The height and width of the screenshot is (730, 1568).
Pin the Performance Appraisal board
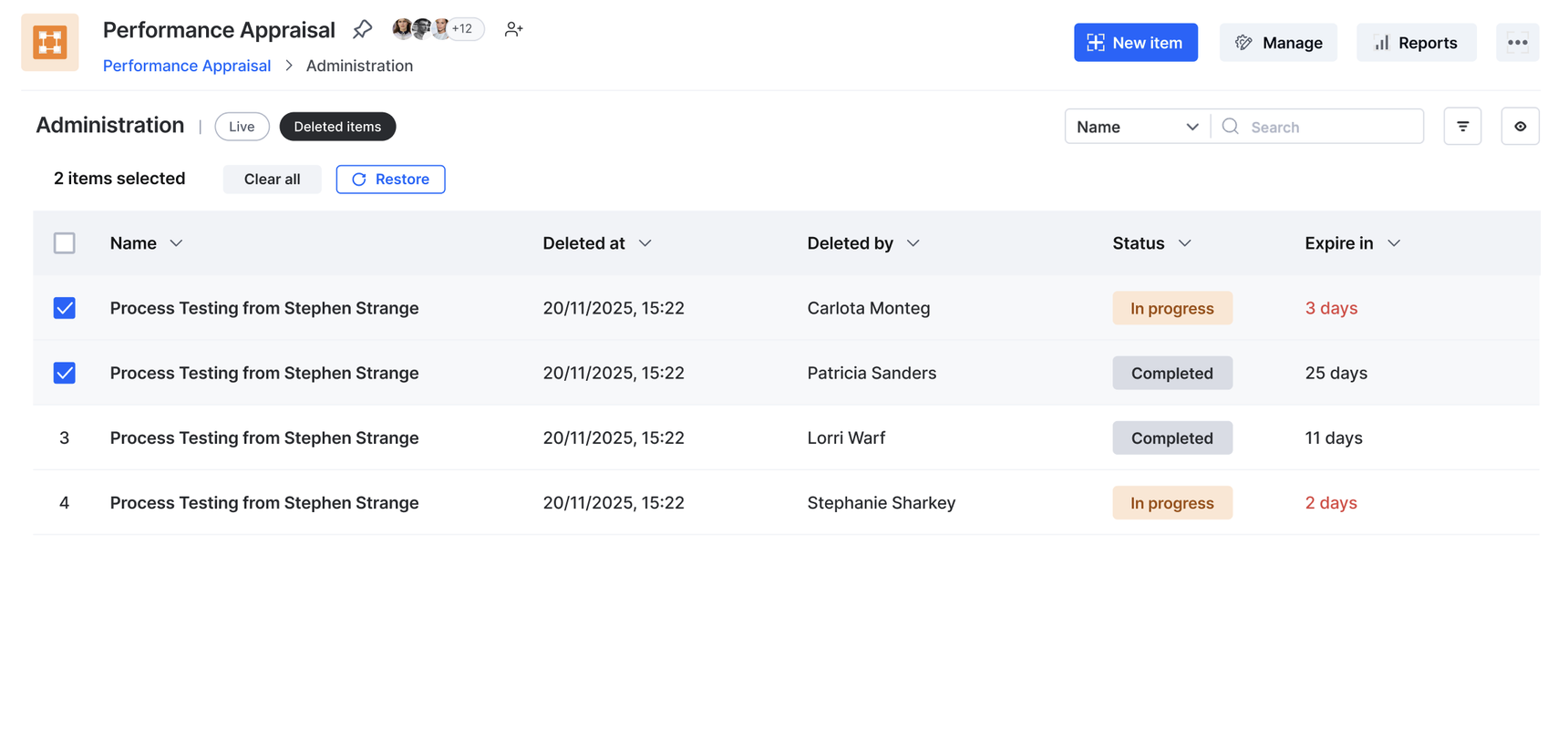(x=363, y=29)
